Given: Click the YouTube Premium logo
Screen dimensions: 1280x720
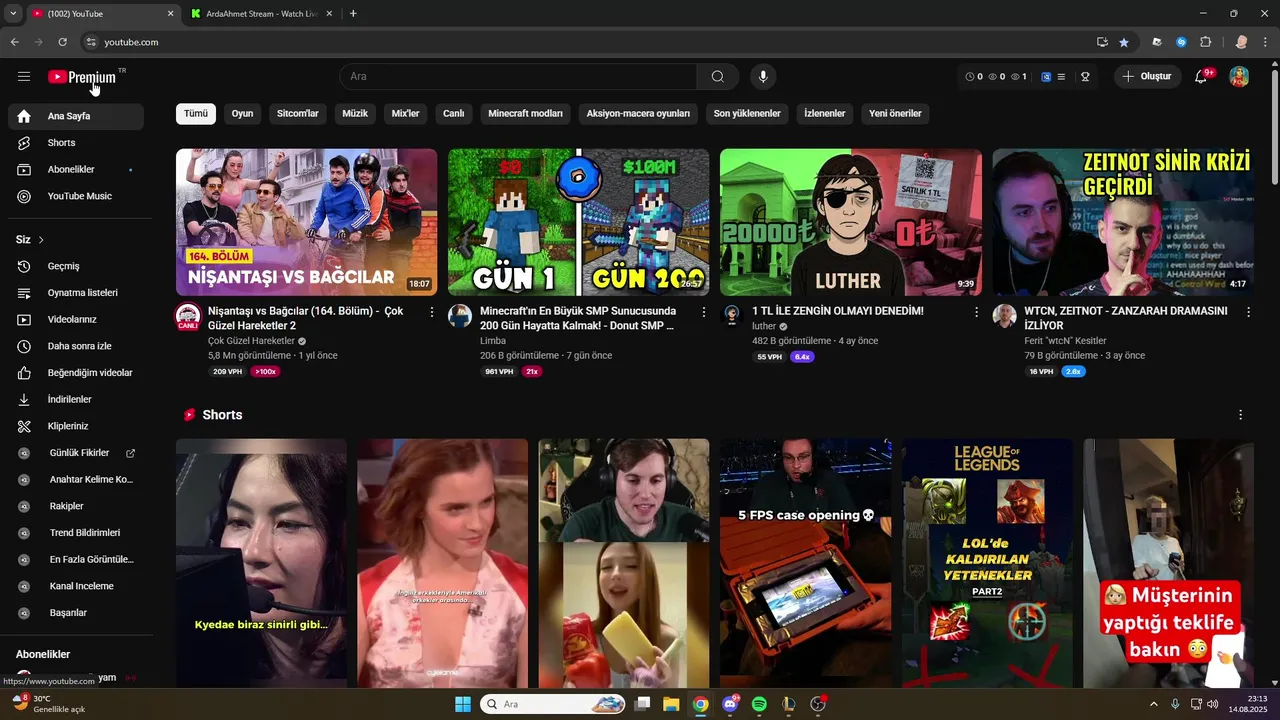Looking at the screenshot, I should pos(82,77).
